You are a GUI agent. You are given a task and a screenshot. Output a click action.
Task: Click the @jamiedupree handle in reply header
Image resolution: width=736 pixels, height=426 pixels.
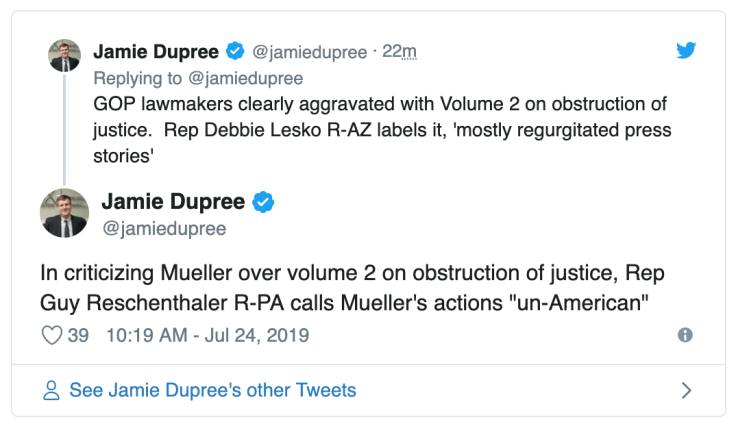309,52
